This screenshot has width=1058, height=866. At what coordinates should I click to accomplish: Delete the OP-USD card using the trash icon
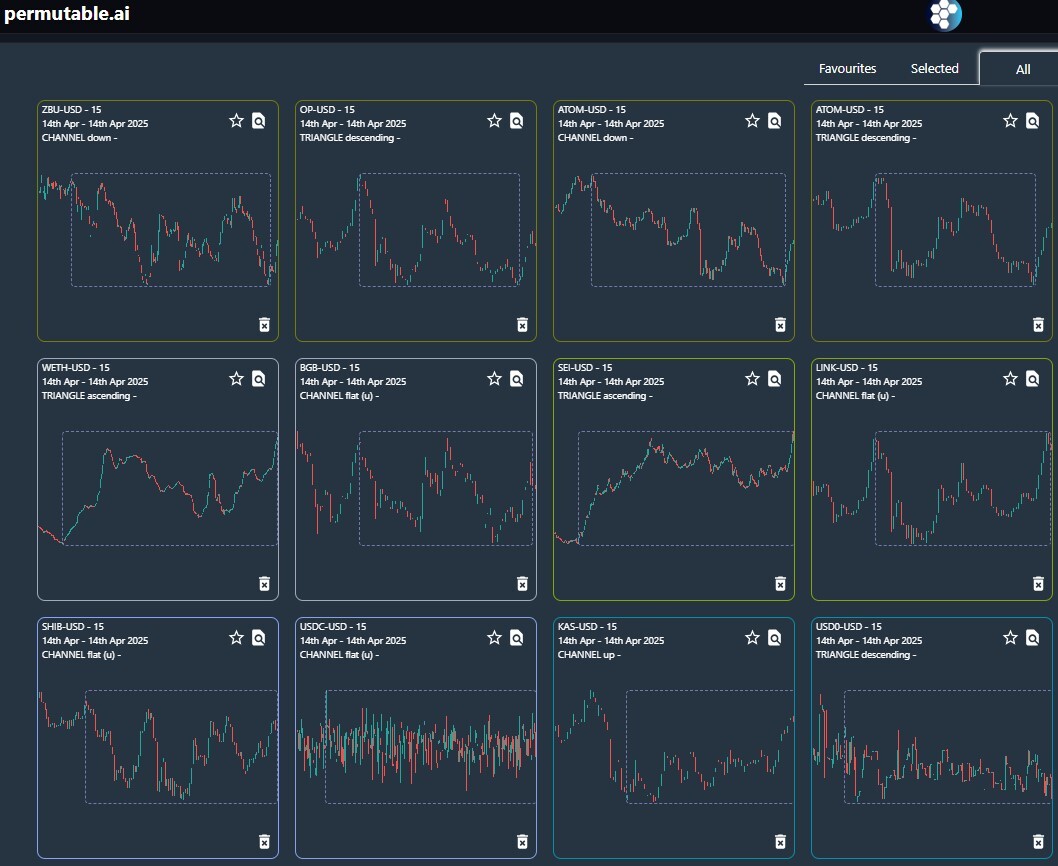click(521, 324)
